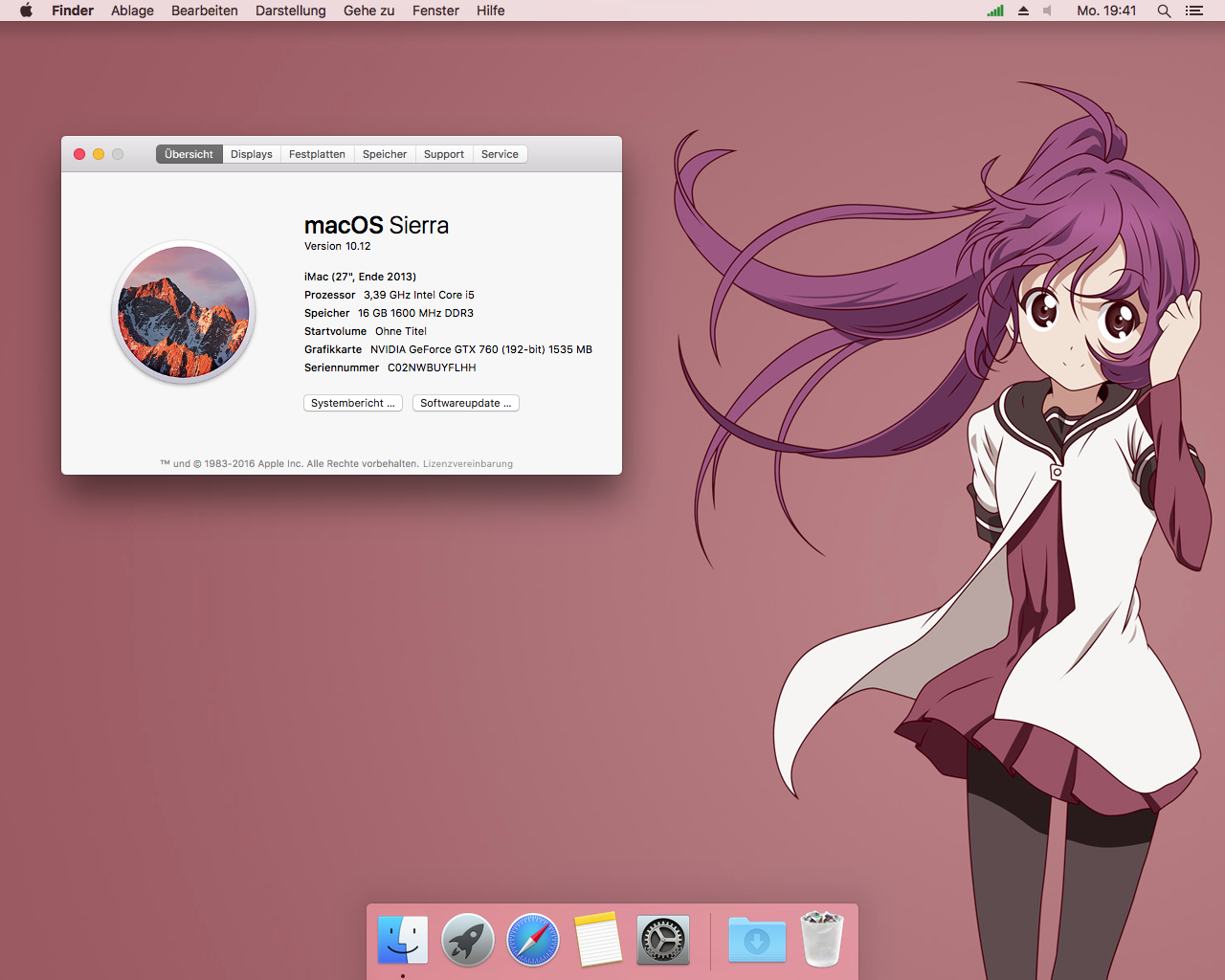Click the Softwareupdate button

coord(465,403)
